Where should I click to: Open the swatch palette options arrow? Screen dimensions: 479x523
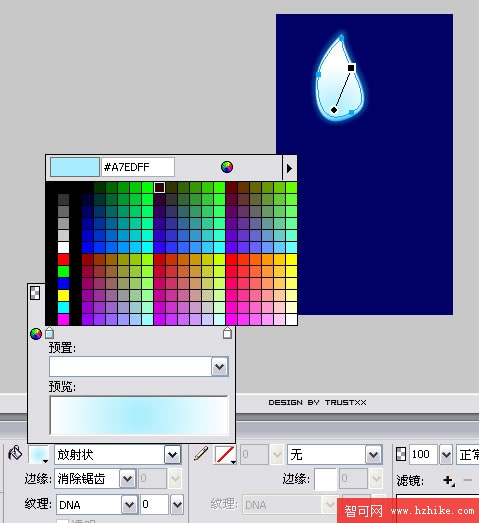290,168
